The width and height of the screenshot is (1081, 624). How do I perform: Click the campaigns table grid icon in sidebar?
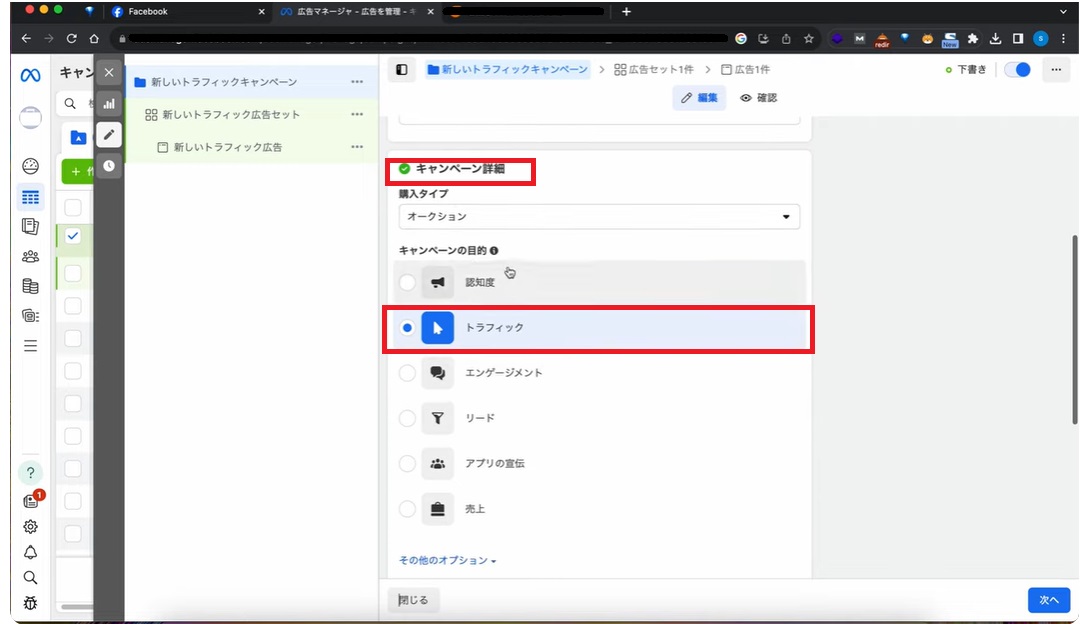pos(30,197)
